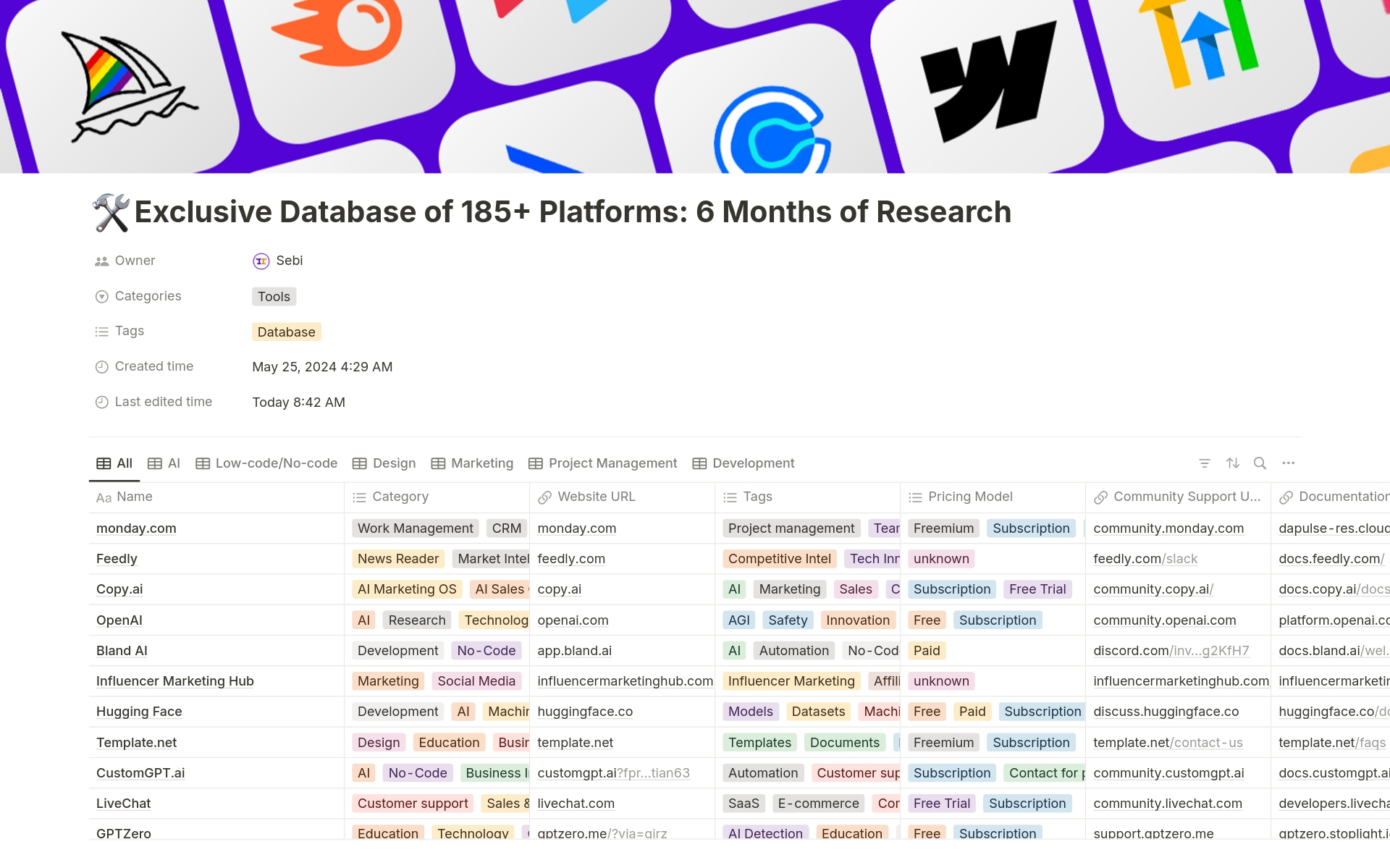Click the Freemium tag in monday.com row
The image size is (1390, 868).
[943, 528]
